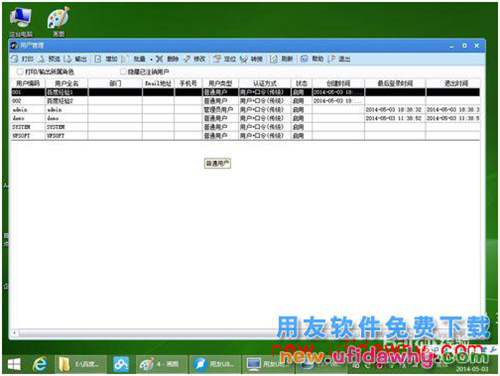Click the 部门 column header
Viewport: 500px width, 376px height.
(x=115, y=83)
